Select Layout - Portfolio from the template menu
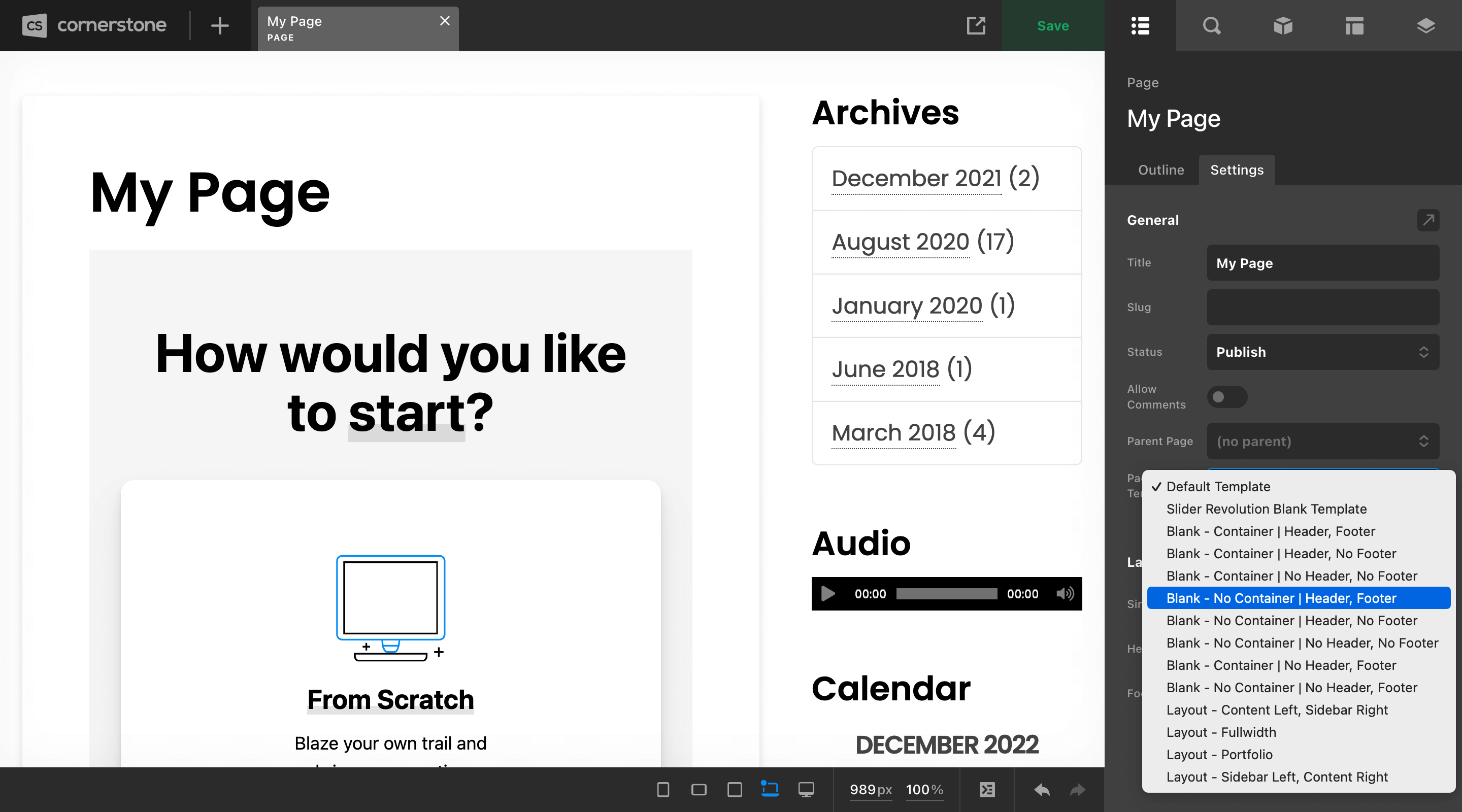The width and height of the screenshot is (1462, 812). click(1219, 755)
